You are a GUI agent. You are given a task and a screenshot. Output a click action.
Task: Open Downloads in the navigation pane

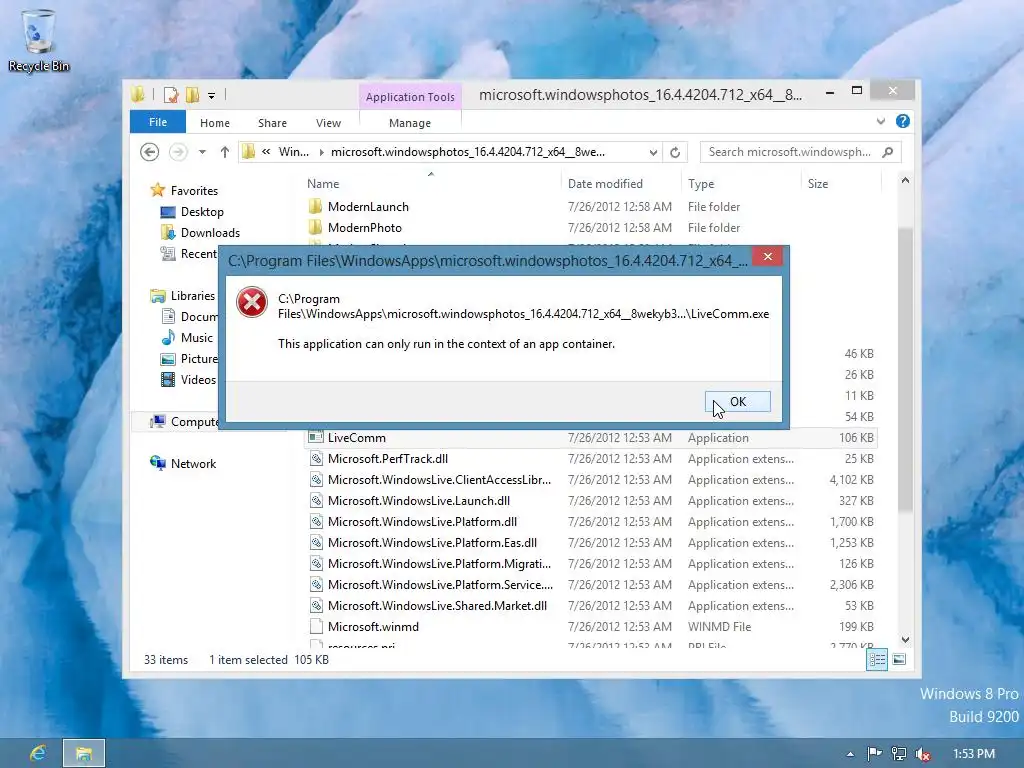210,232
